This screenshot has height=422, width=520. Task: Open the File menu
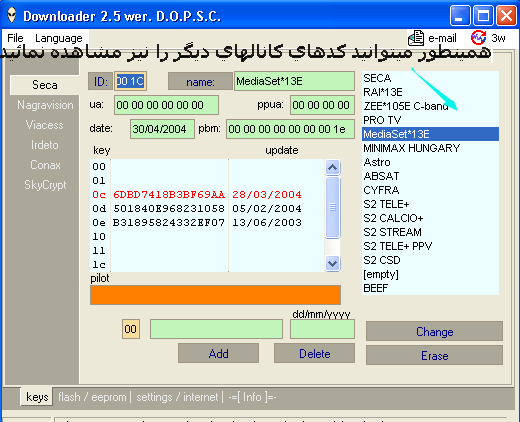coord(15,38)
